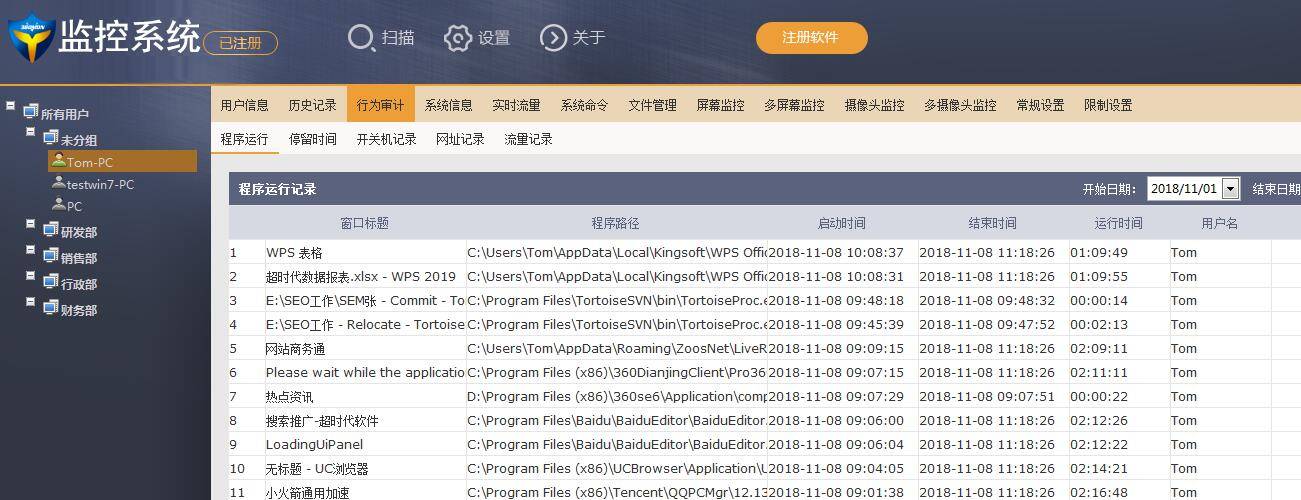Select the Tom-PC tree label
Image resolution: width=1301 pixels, height=500 pixels.
[90, 162]
